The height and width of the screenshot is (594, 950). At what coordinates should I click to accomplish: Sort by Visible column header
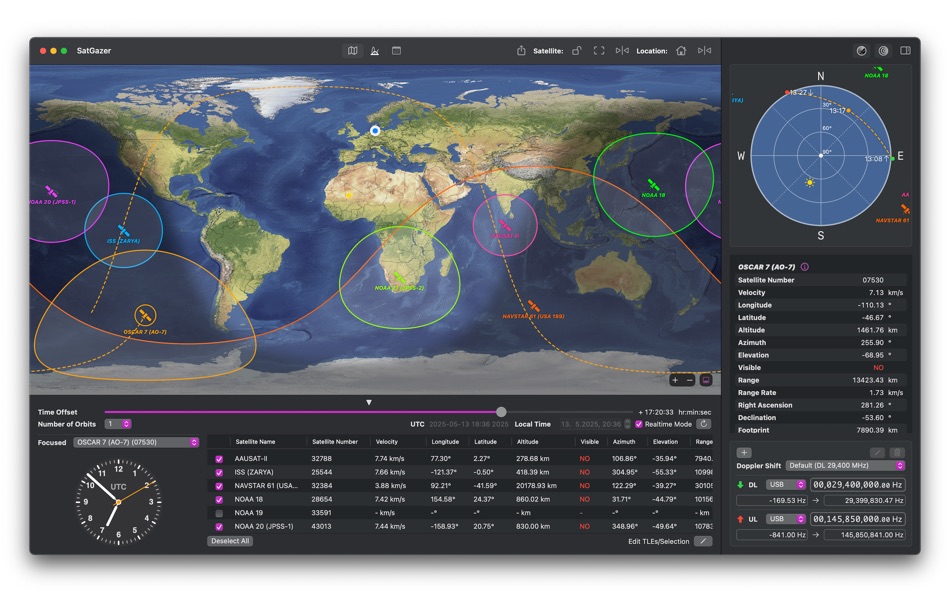[590, 442]
